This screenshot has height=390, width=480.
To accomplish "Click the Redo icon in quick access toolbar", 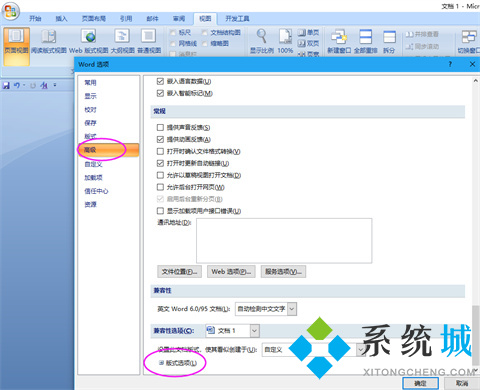I will point(33,86).
